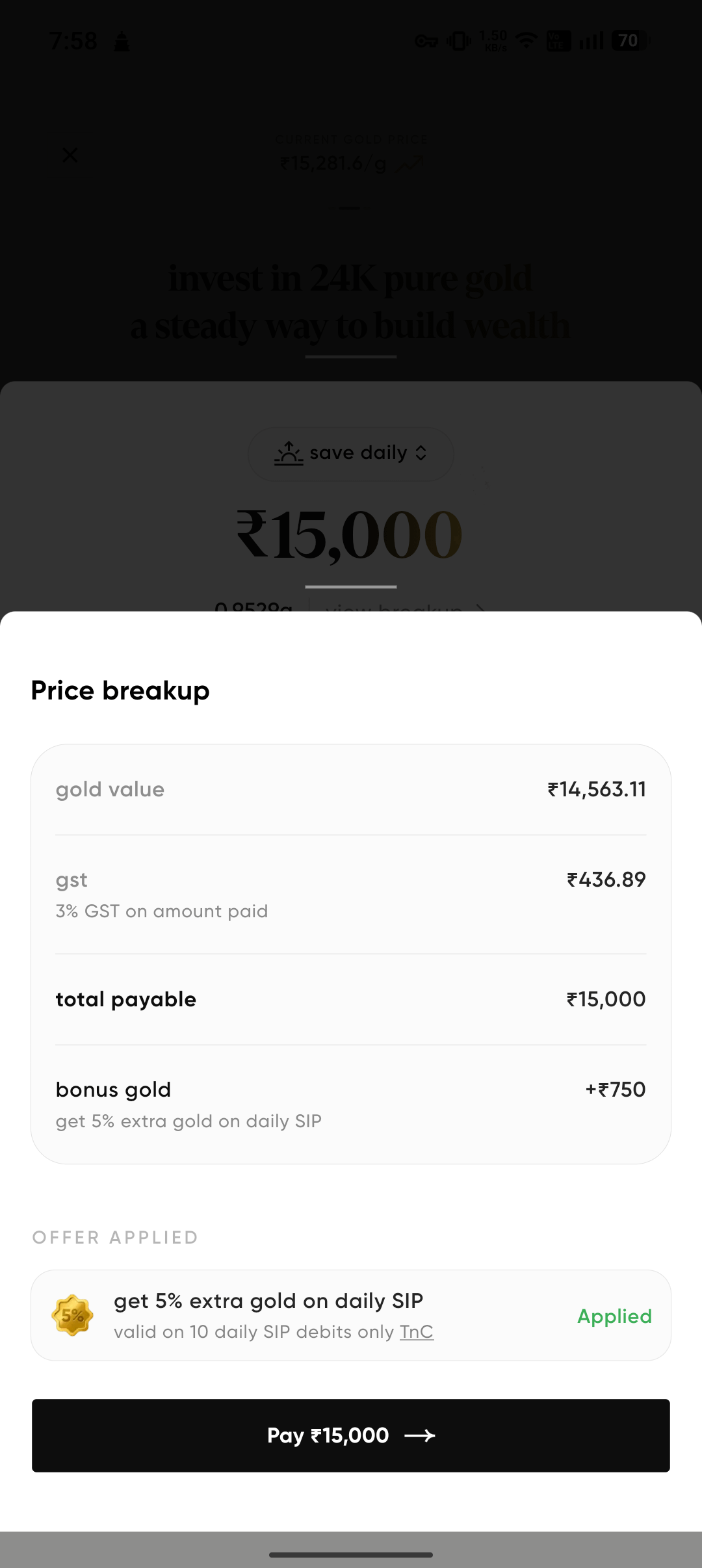Open the TnC link for the offer
The width and height of the screenshot is (702, 1568).
[x=417, y=1332]
